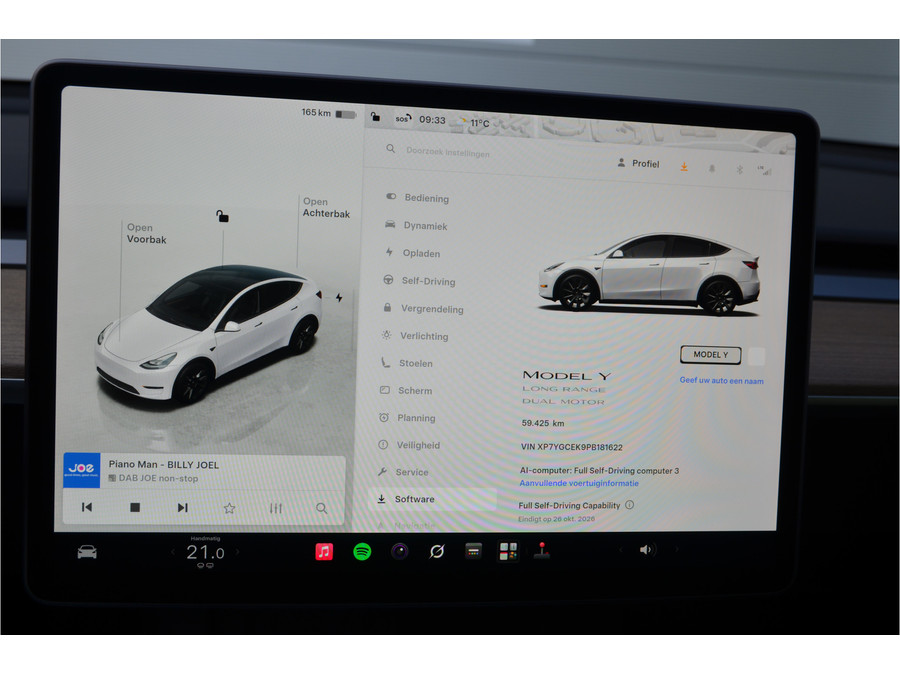
Task: Lower volume with left arrow
Action: tap(620, 549)
